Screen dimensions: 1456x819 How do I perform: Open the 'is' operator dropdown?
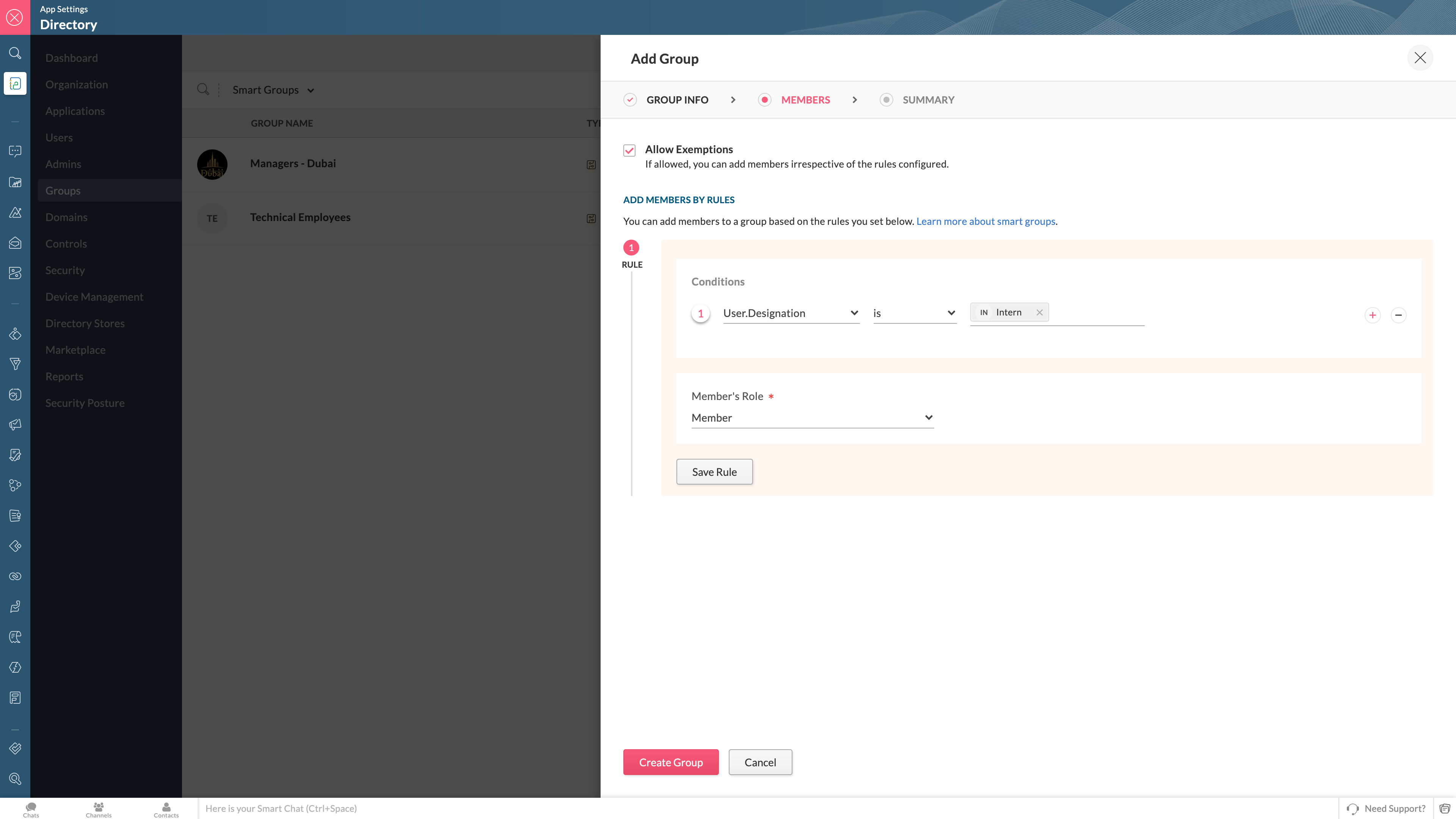tap(914, 313)
